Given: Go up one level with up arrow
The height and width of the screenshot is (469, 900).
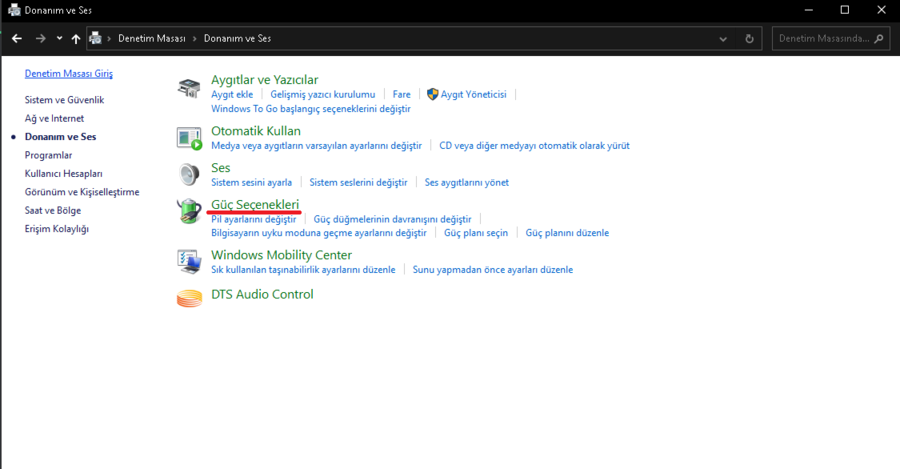Looking at the screenshot, I should (76, 38).
